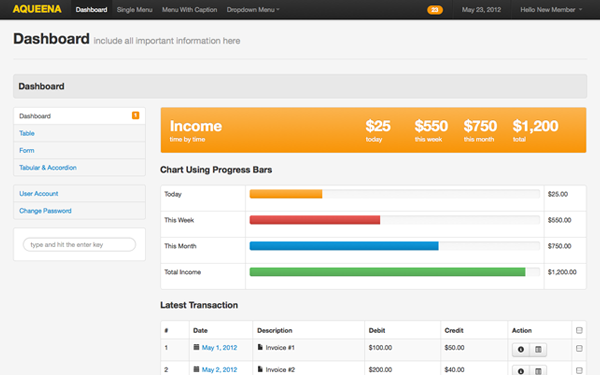Click the calendar icon beside May 2, 2012
Screen dimensions: 600x375
(196, 369)
